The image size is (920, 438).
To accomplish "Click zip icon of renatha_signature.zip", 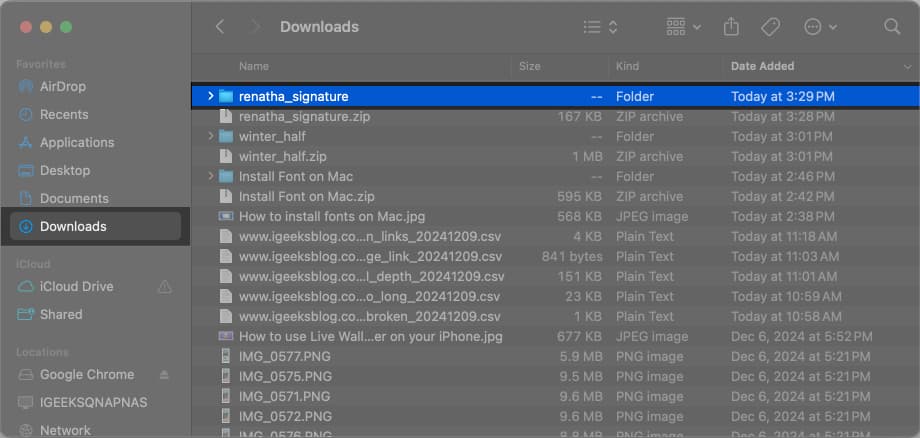I will point(225,116).
